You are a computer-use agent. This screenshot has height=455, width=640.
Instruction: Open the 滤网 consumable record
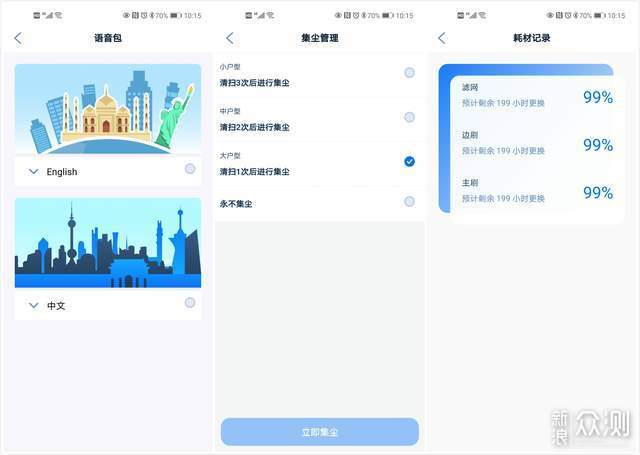(x=537, y=96)
